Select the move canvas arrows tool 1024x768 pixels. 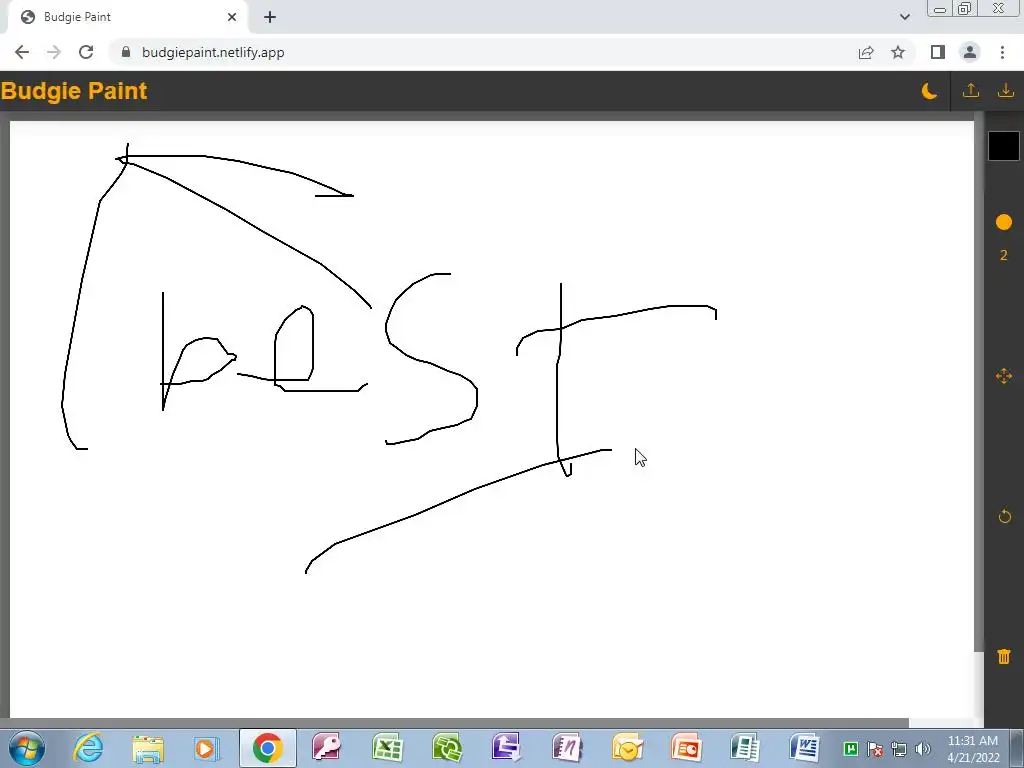pos(1004,376)
